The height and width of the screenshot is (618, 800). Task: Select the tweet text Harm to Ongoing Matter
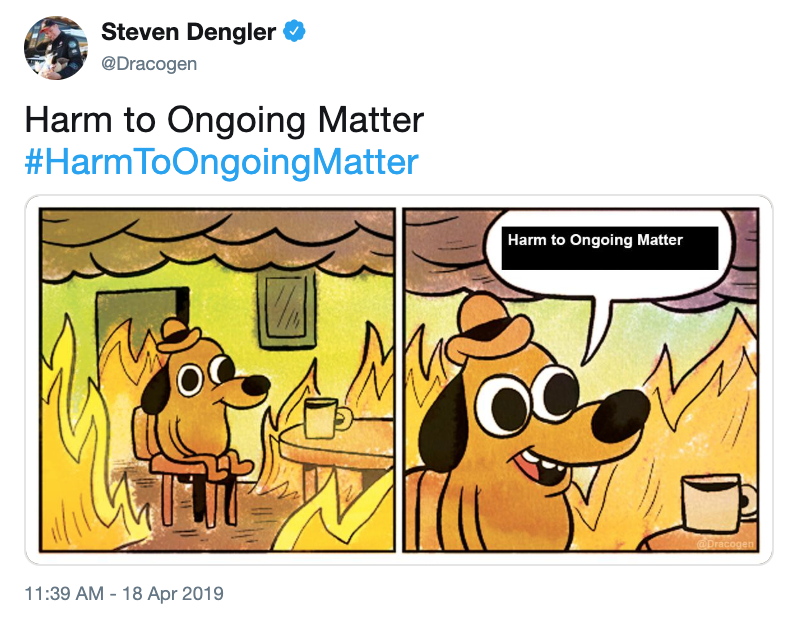point(225,119)
